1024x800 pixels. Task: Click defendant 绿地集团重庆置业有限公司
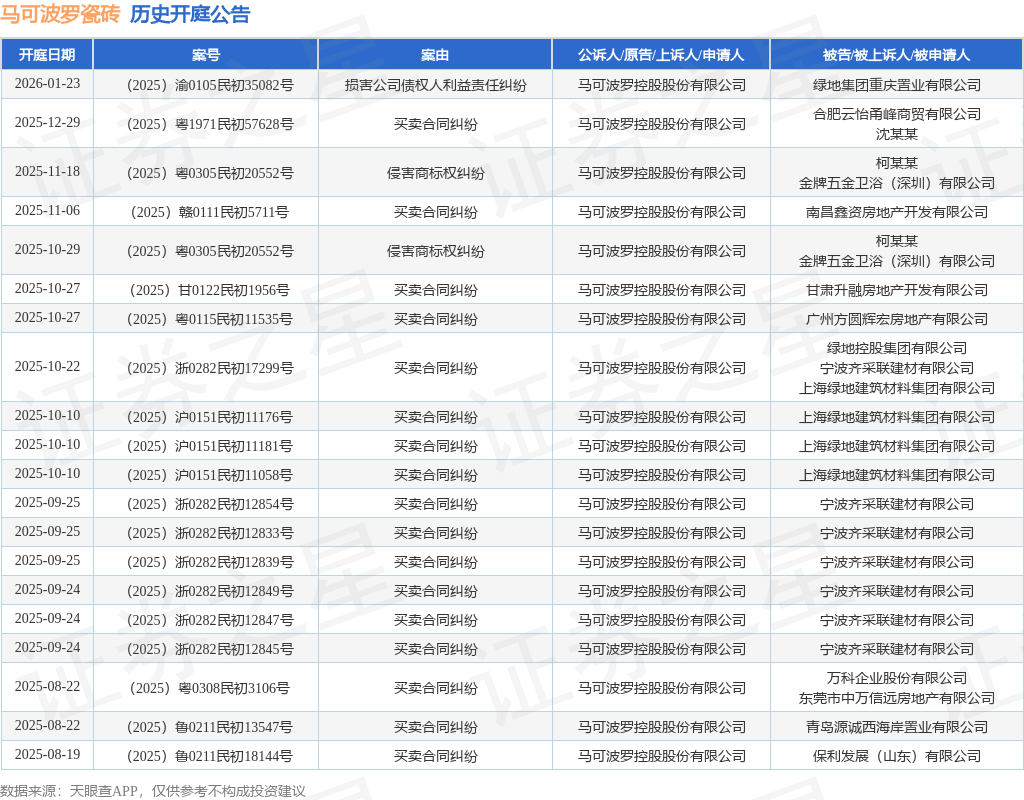pos(897,85)
